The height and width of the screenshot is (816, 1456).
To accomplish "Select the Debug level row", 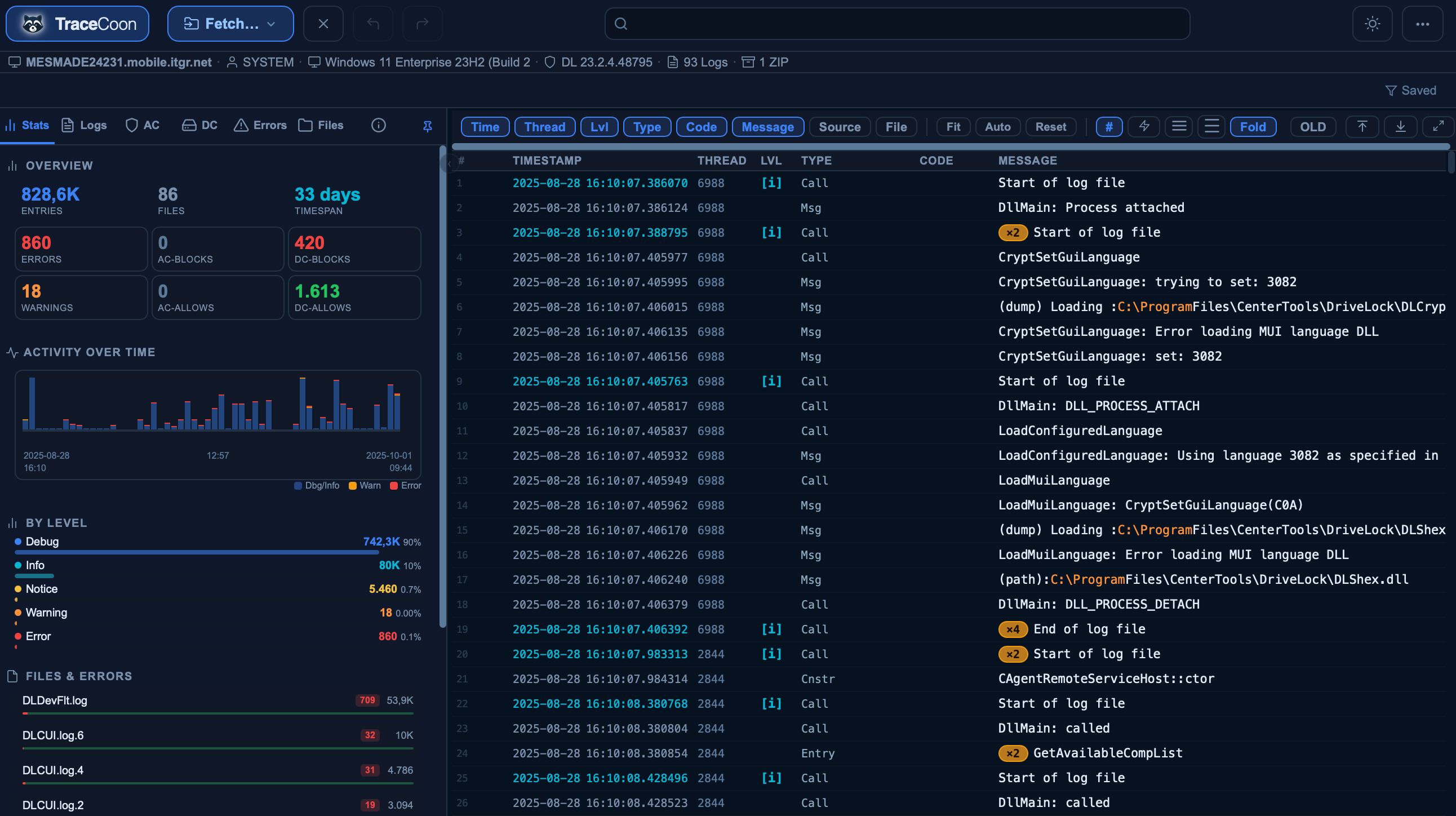I will coord(217,546).
